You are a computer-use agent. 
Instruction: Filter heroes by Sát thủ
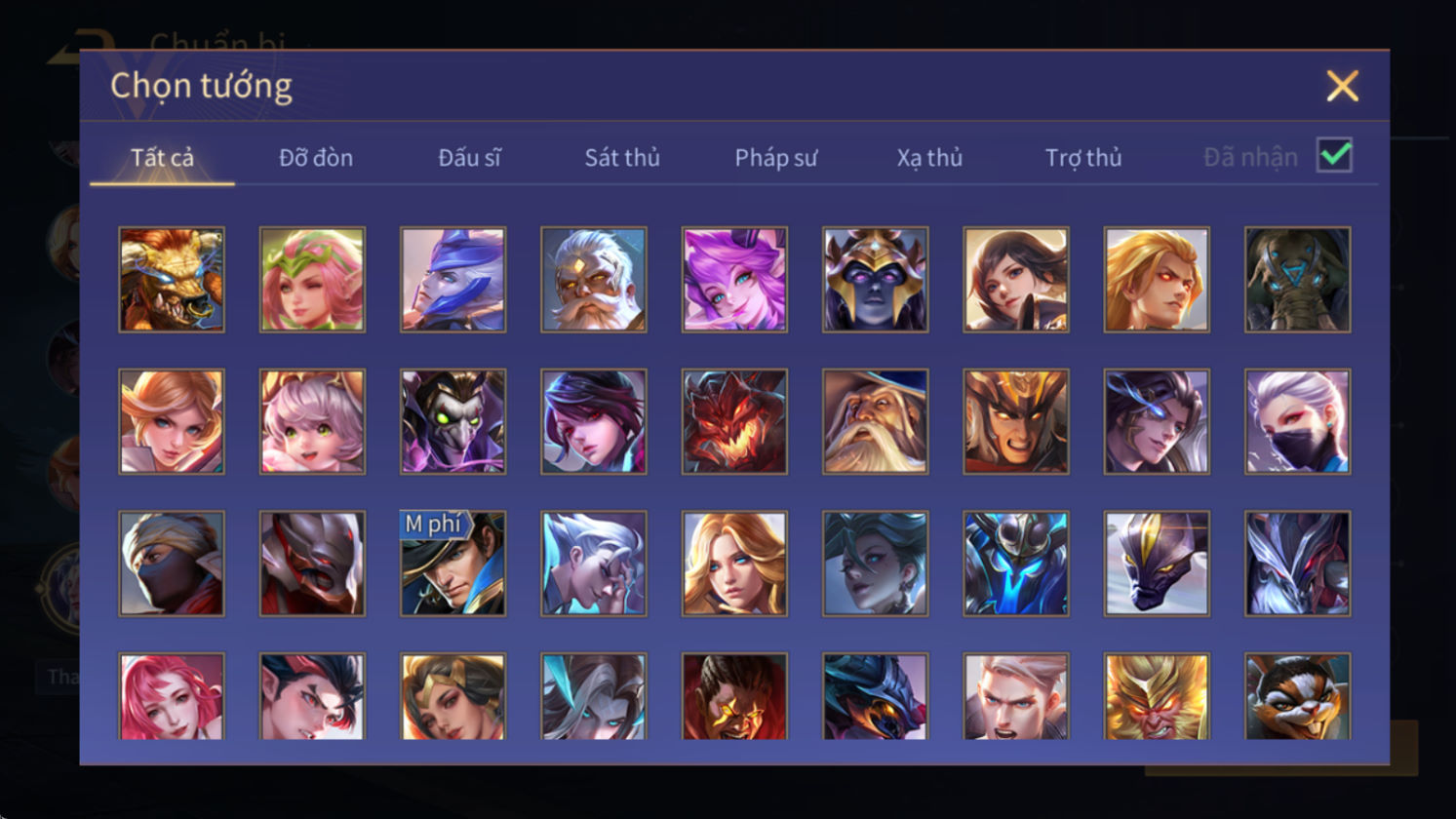click(x=622, y=157)
